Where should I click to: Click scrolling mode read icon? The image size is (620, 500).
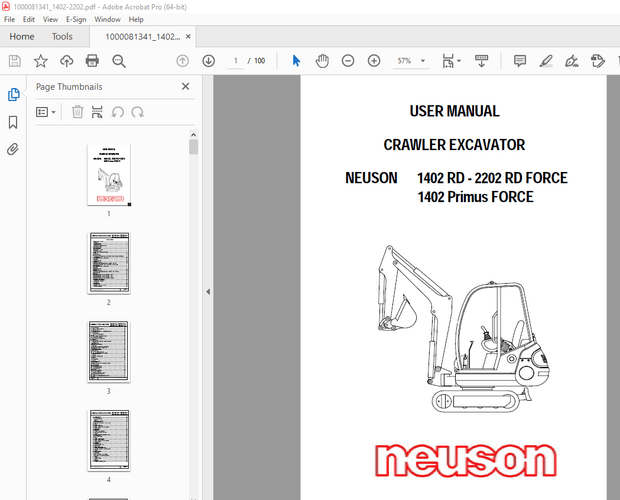pyautogui.click(x=481, y=61)
